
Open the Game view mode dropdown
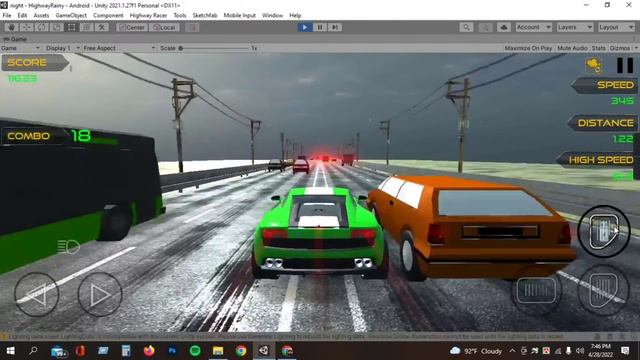point(20,48)
